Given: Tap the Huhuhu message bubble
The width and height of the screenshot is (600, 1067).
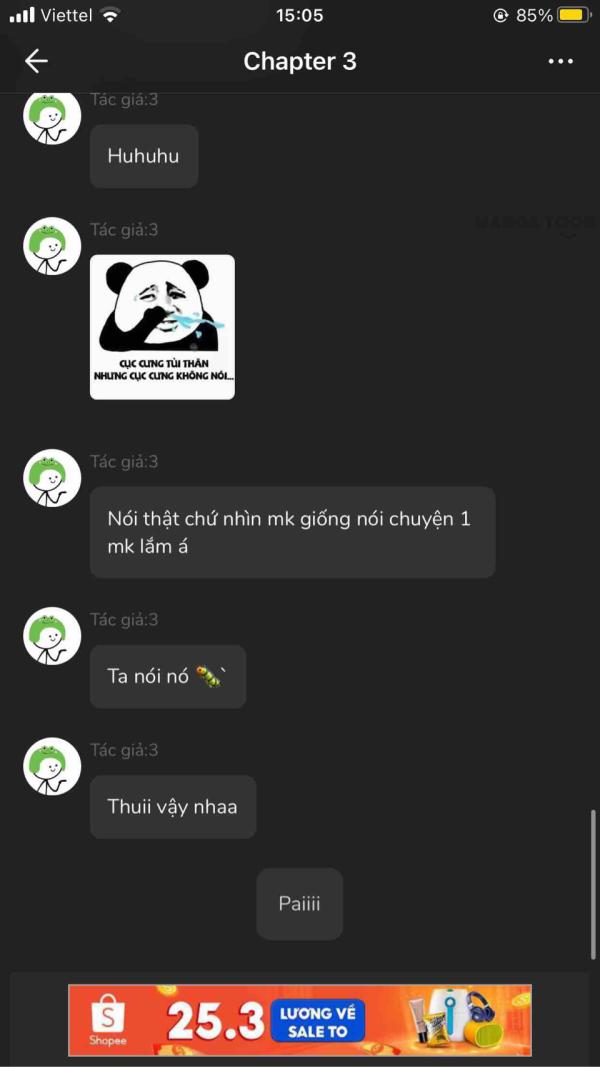Looking at the screenshot, I should point(144,157).
